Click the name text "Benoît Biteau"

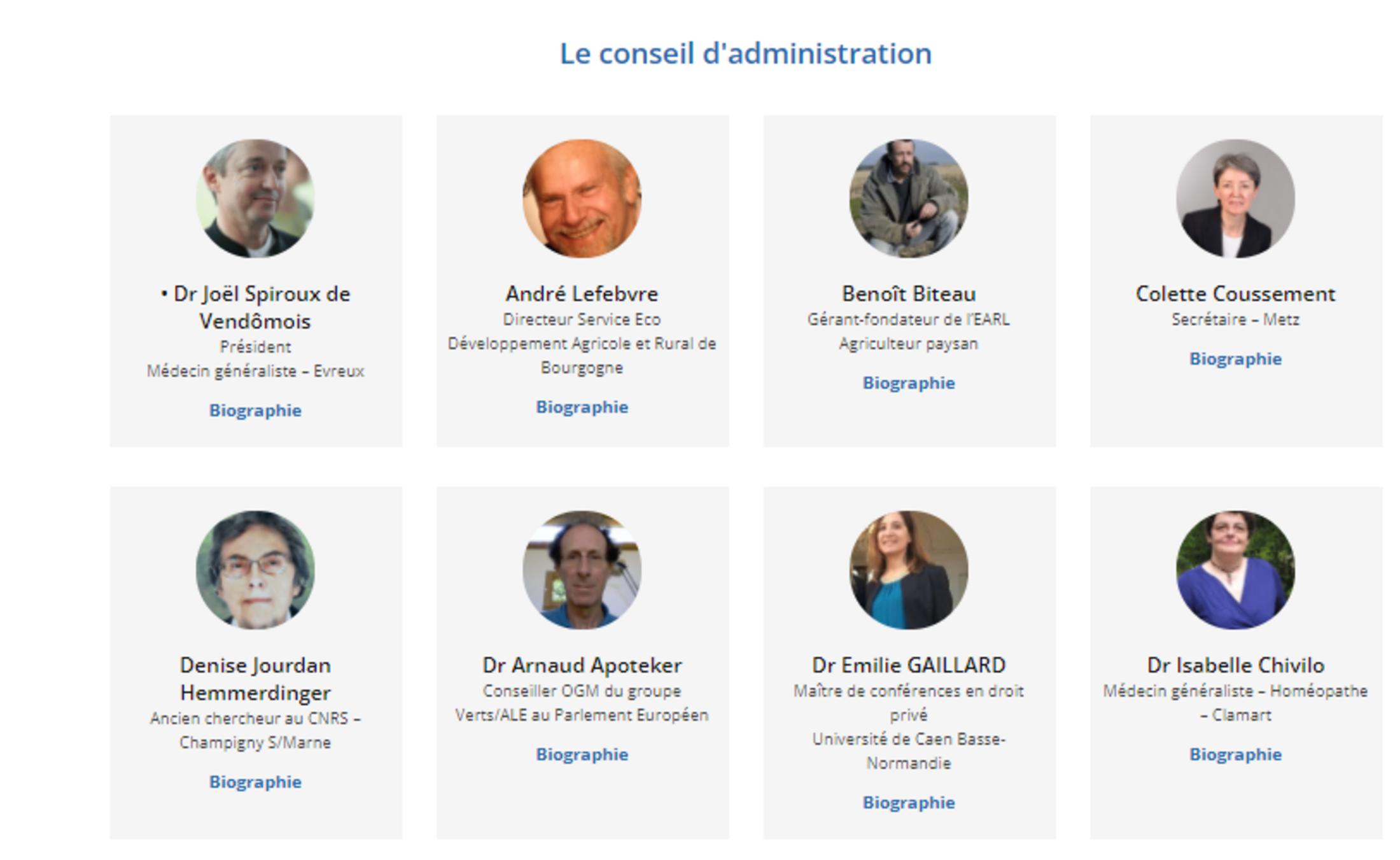pyautogui.click(x=909, y=294)
